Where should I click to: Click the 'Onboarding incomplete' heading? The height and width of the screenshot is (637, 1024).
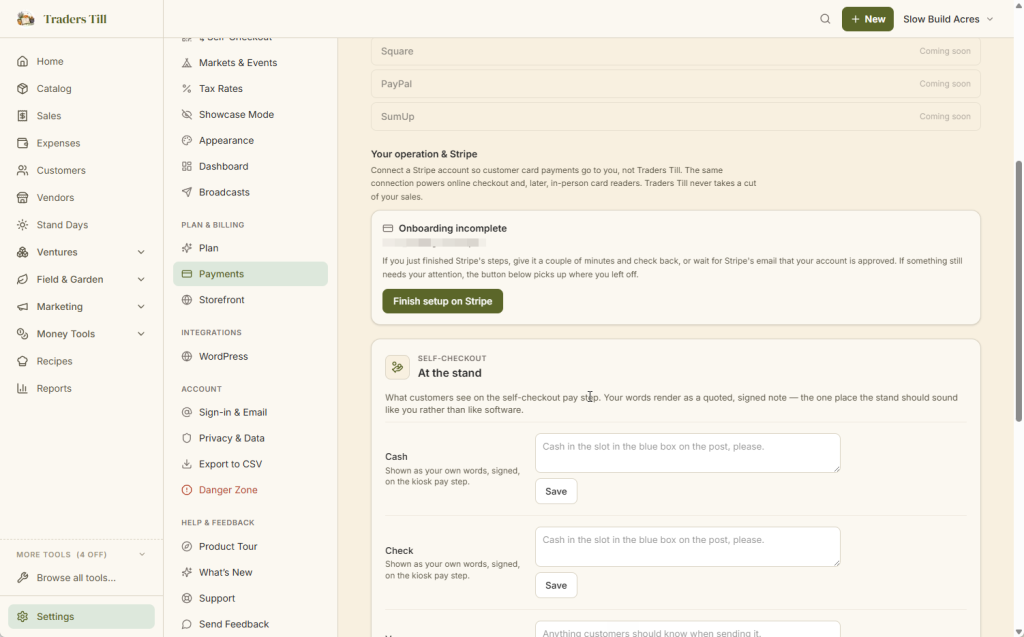453,228
